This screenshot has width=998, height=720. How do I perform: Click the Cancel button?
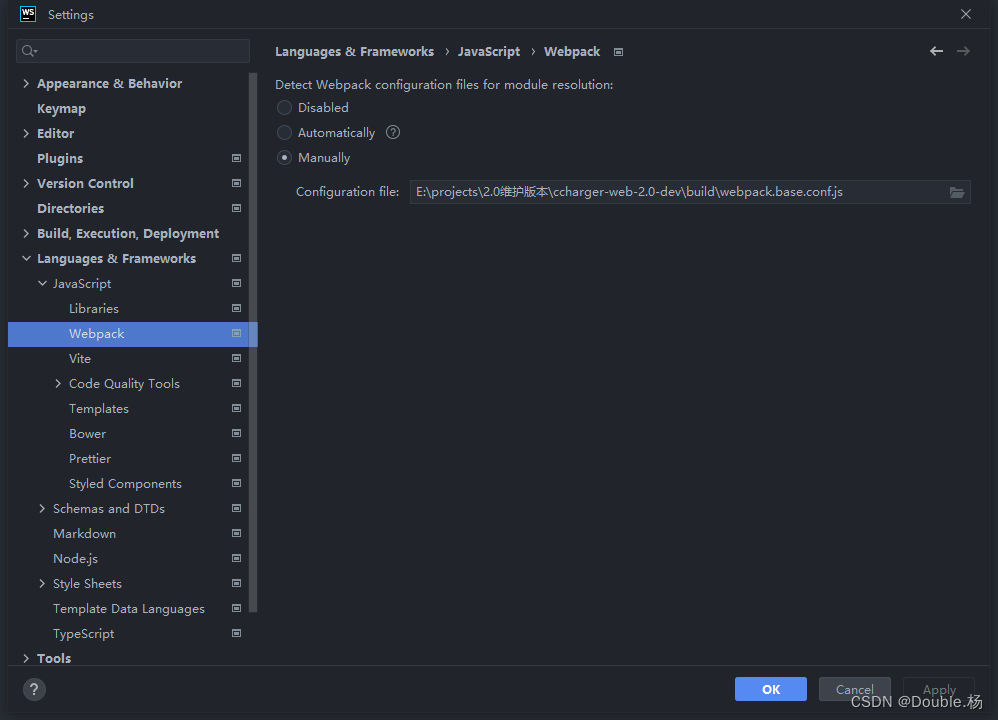tap(854, 689)
